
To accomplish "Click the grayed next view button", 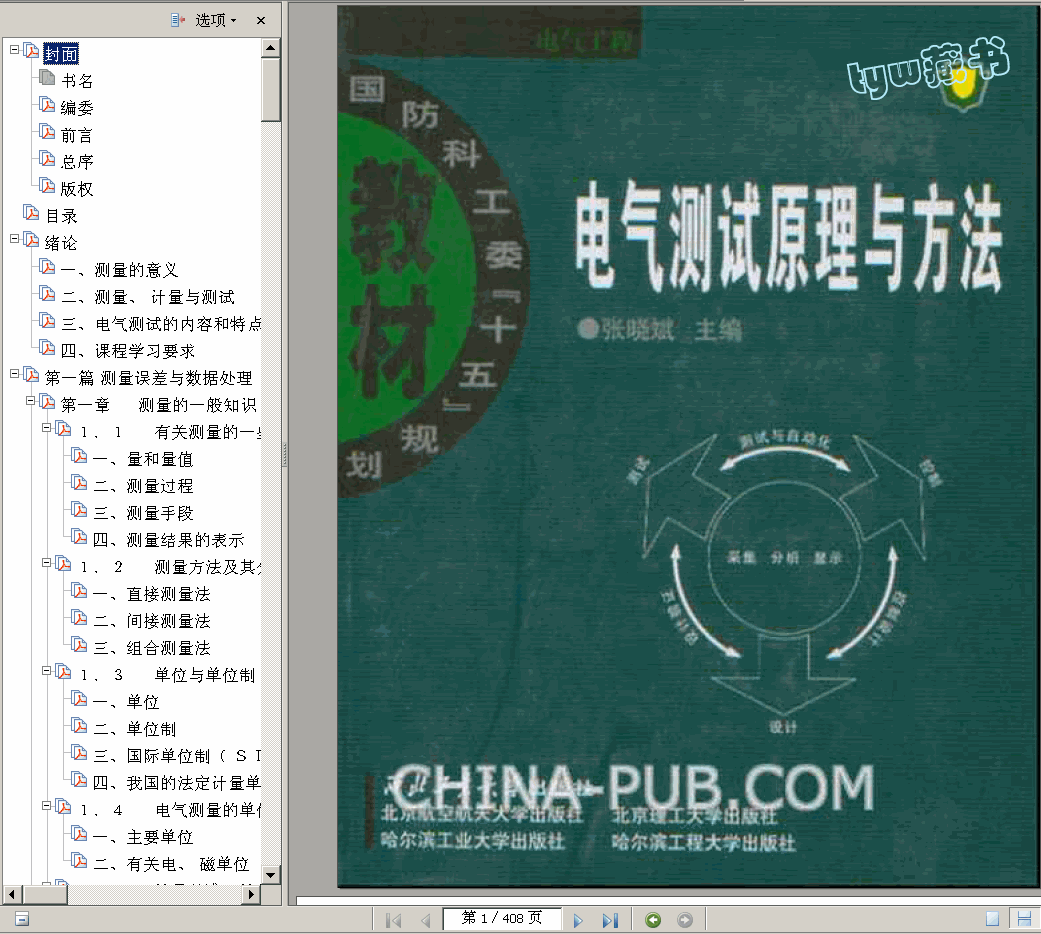I will coord(685,919).
